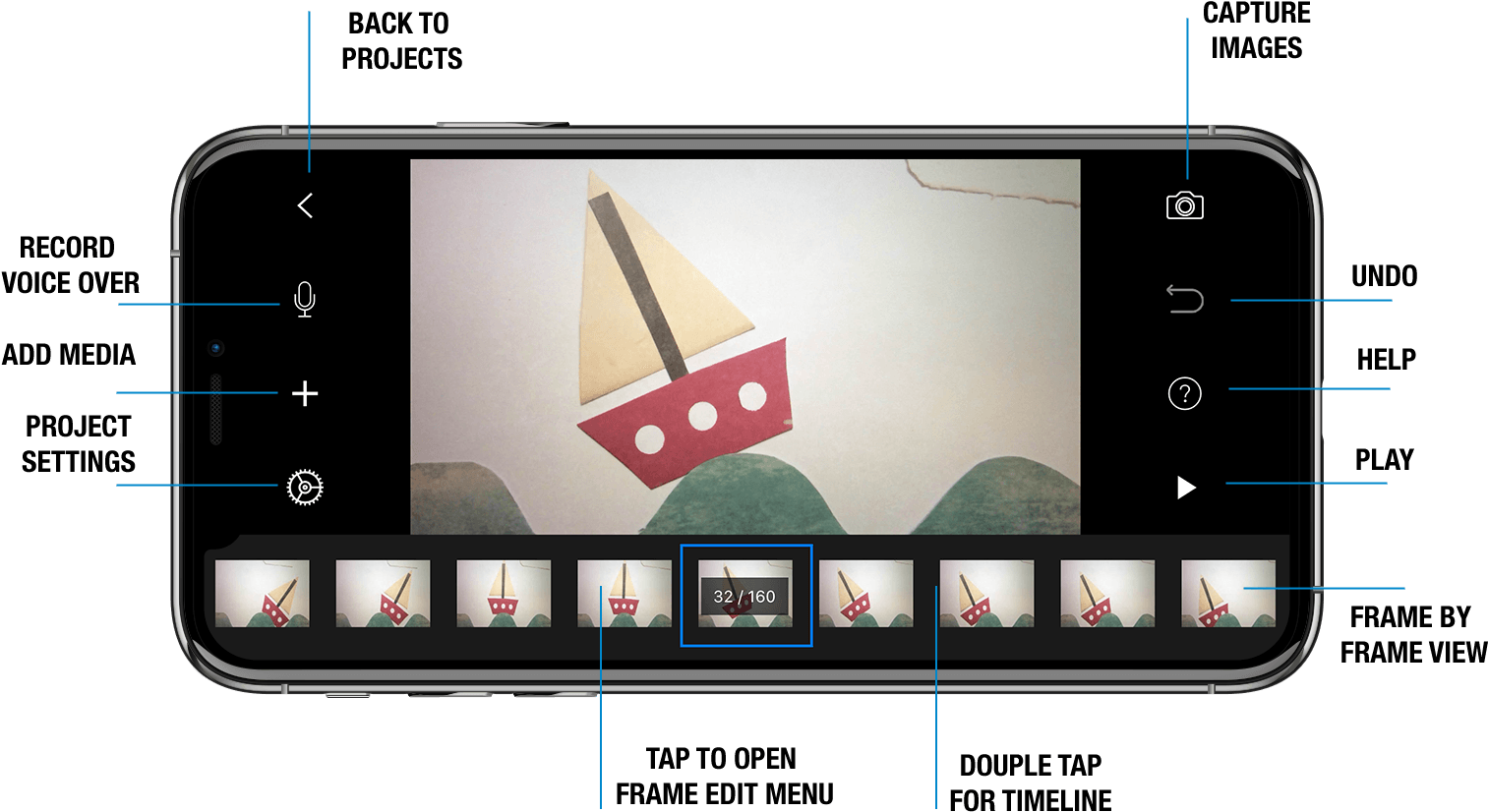
Task: Select the third frame thumbnail in the filmstrip
Action: (504, 594)
